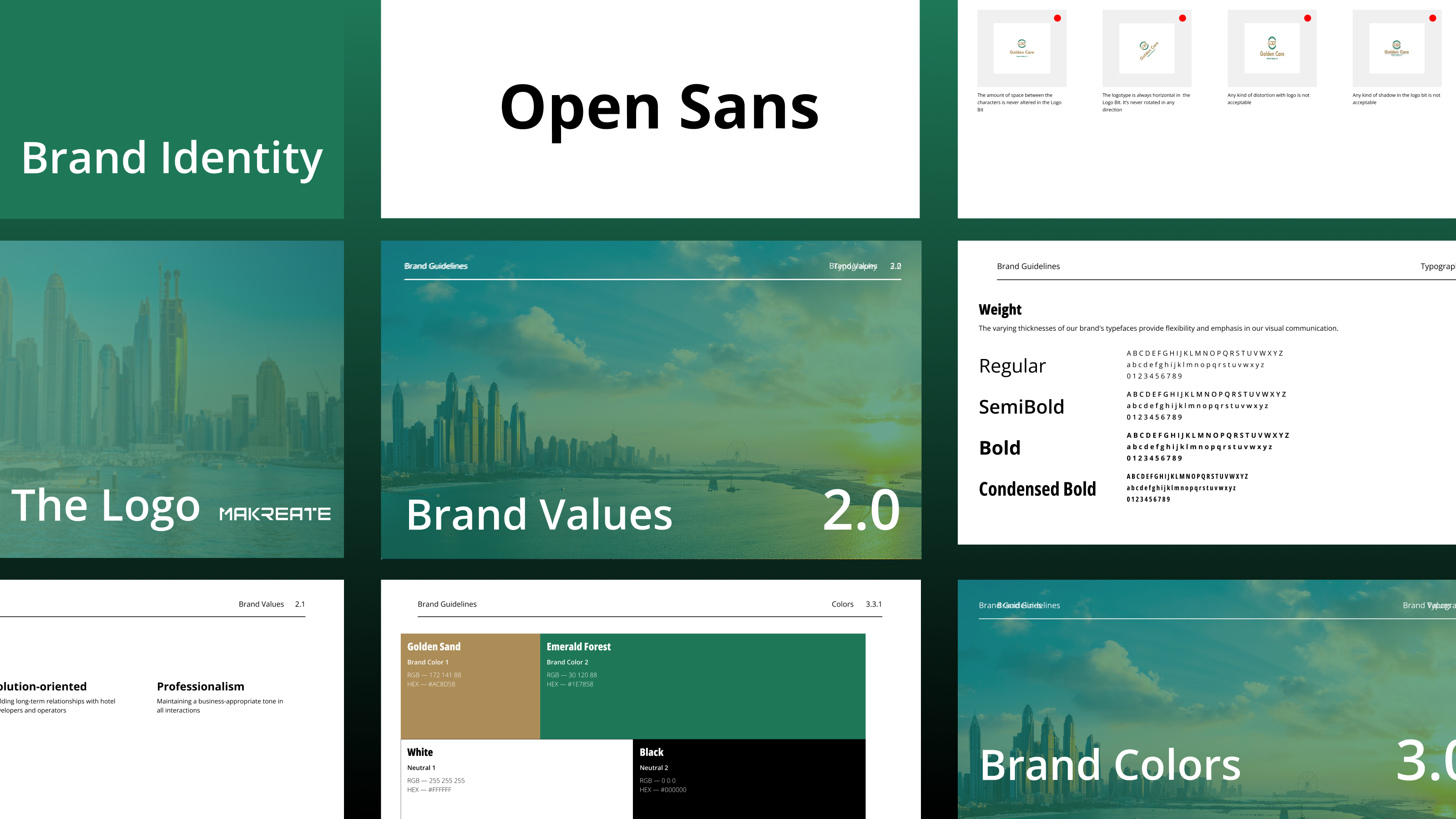The width and height of the screenshot is (1456, 819).
Task: Select the Black Neutral 2 swatch
Action: [x=748, y=779]
